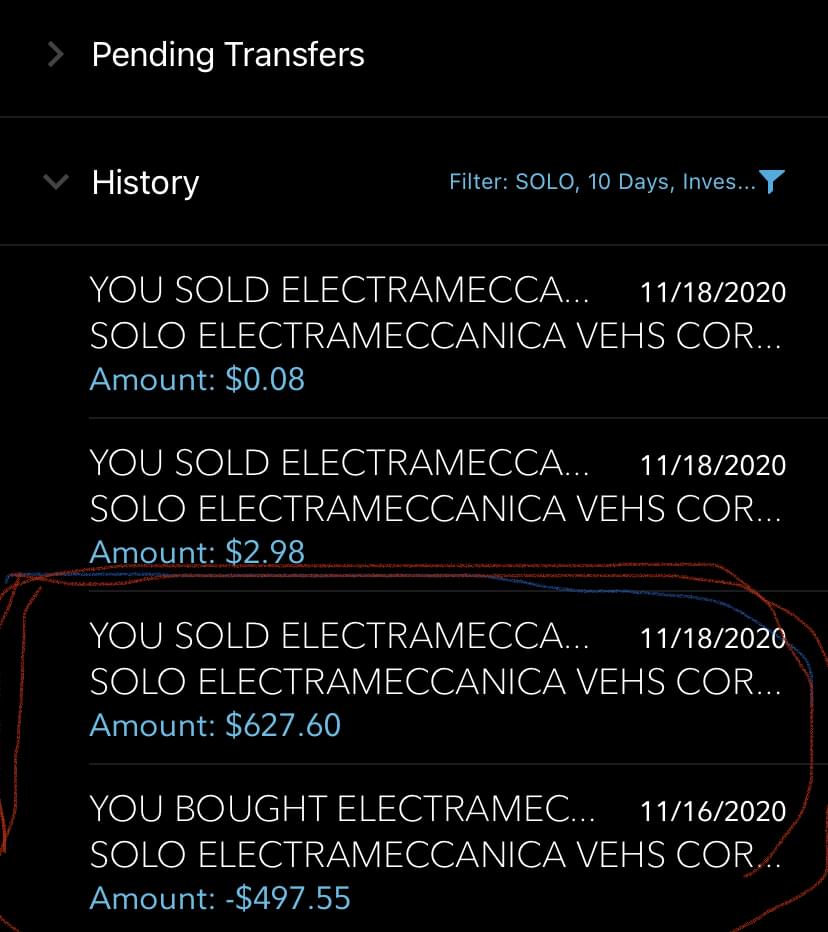The image size is (828, 932).
Task: Expand the Pending Transfers chevron
Action: (x=57, y=55)
